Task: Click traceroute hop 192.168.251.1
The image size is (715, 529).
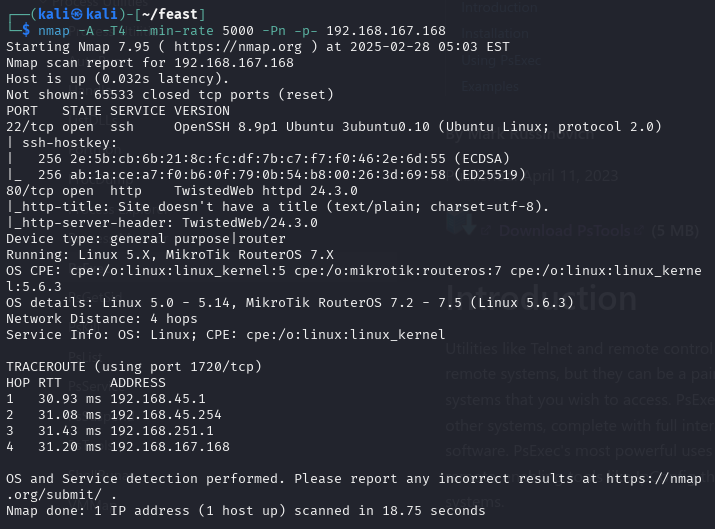Action: coord(161,430)
